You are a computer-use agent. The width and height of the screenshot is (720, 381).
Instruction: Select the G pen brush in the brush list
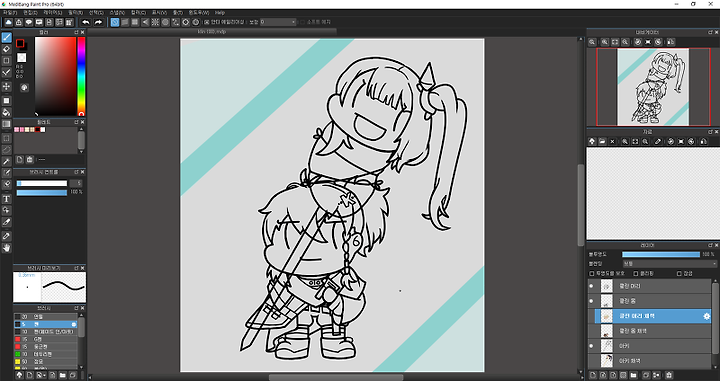tap(45, 339)
